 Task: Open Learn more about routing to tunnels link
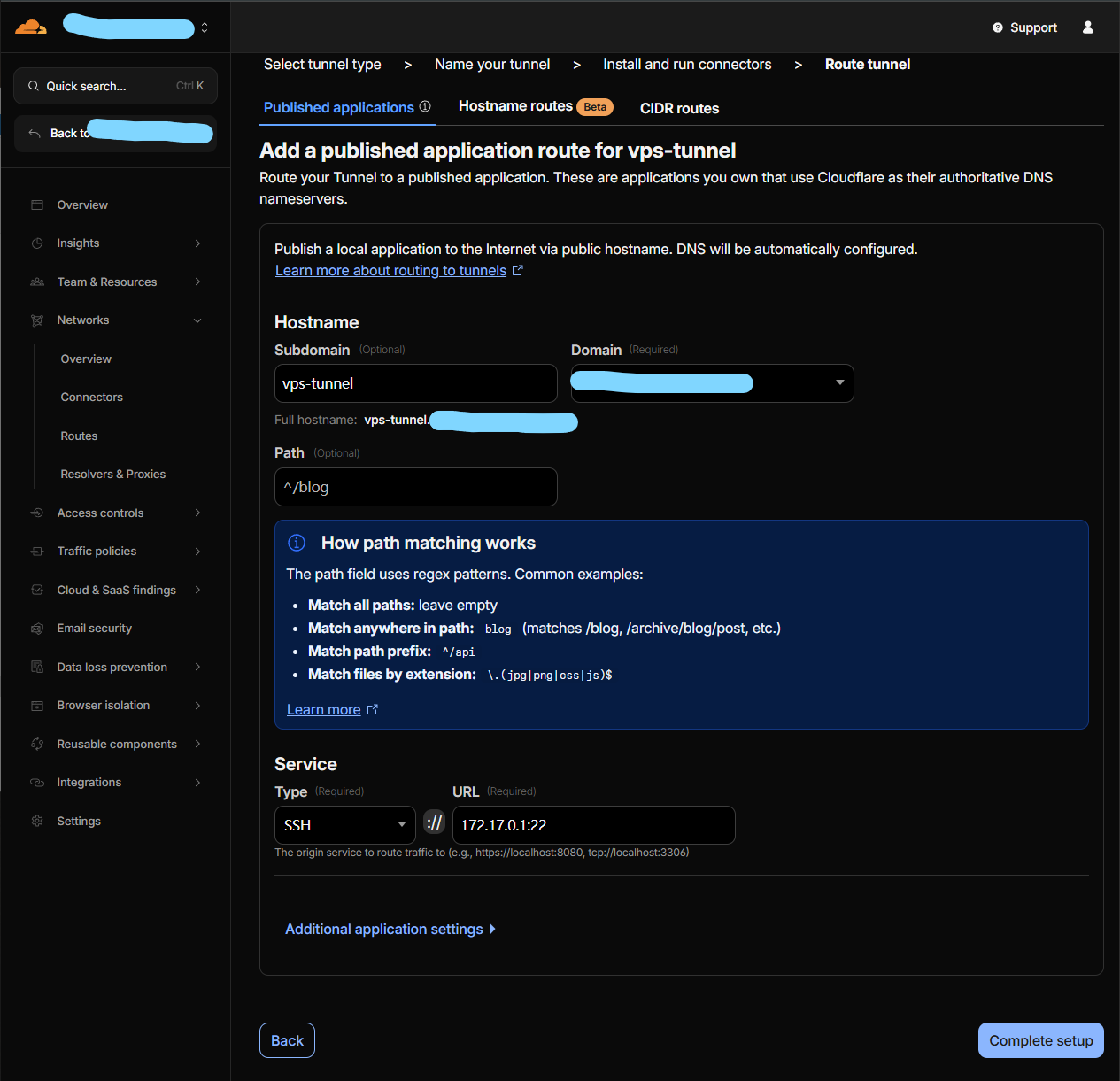tap(390, 271)
